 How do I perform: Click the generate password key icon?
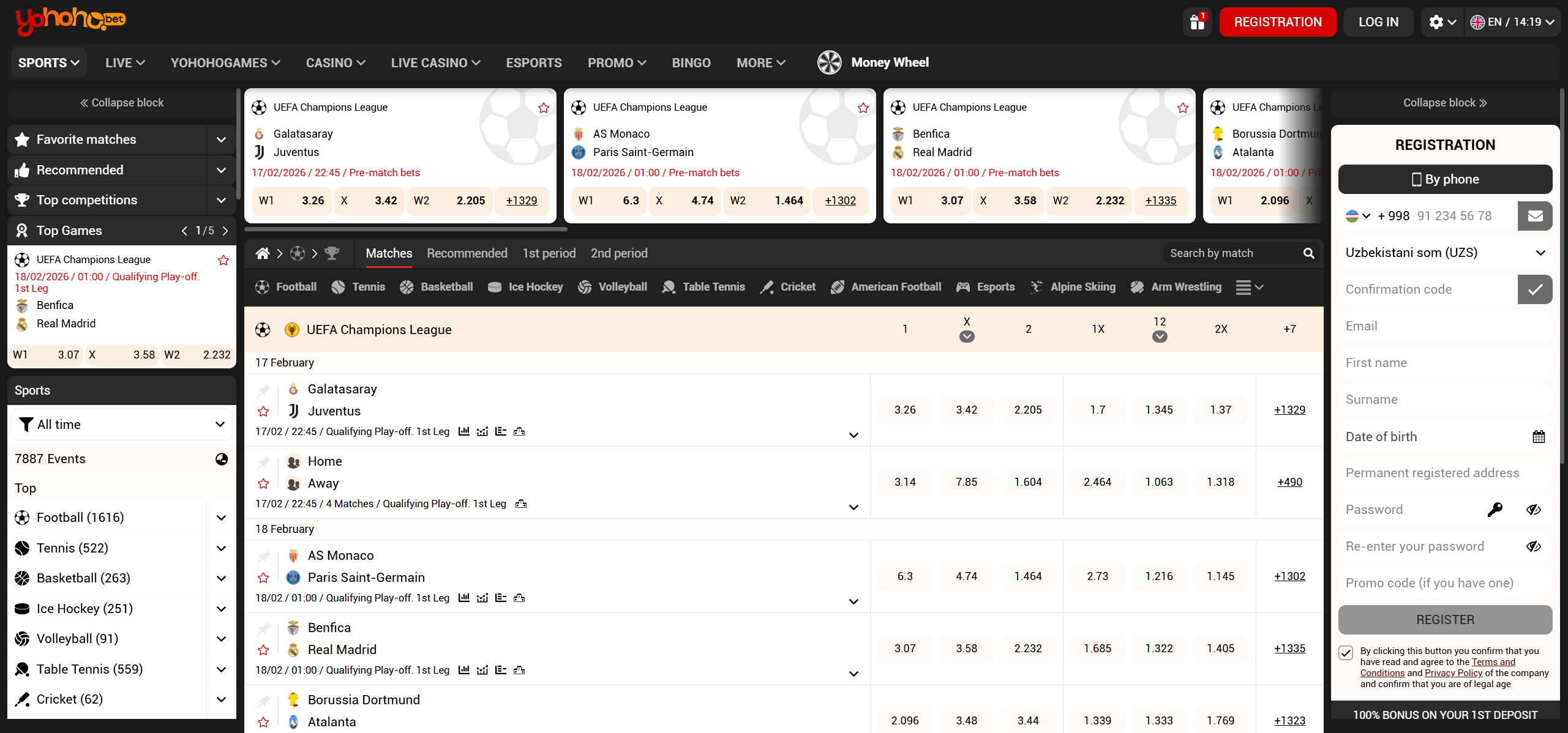1495,510
